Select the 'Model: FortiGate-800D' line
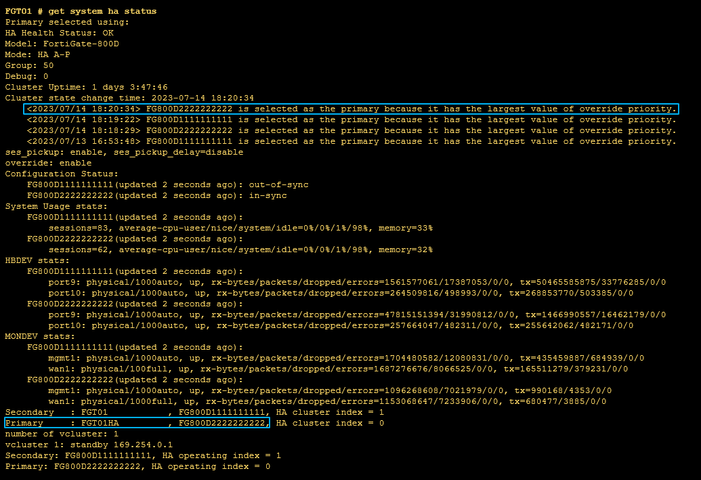Viewport: 701px width, 480px height. coord(62,44)
